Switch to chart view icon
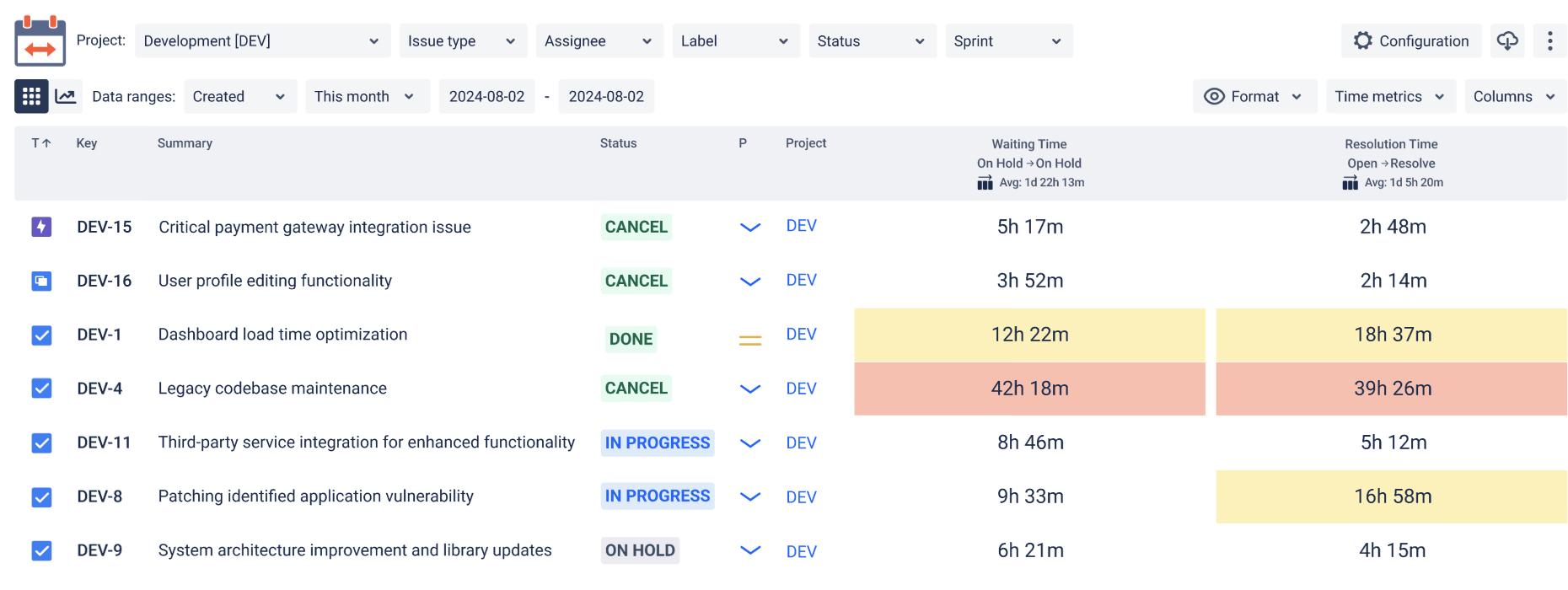Screen dimensions: 1568x590 pyautogui.click(x=66, y=96)
